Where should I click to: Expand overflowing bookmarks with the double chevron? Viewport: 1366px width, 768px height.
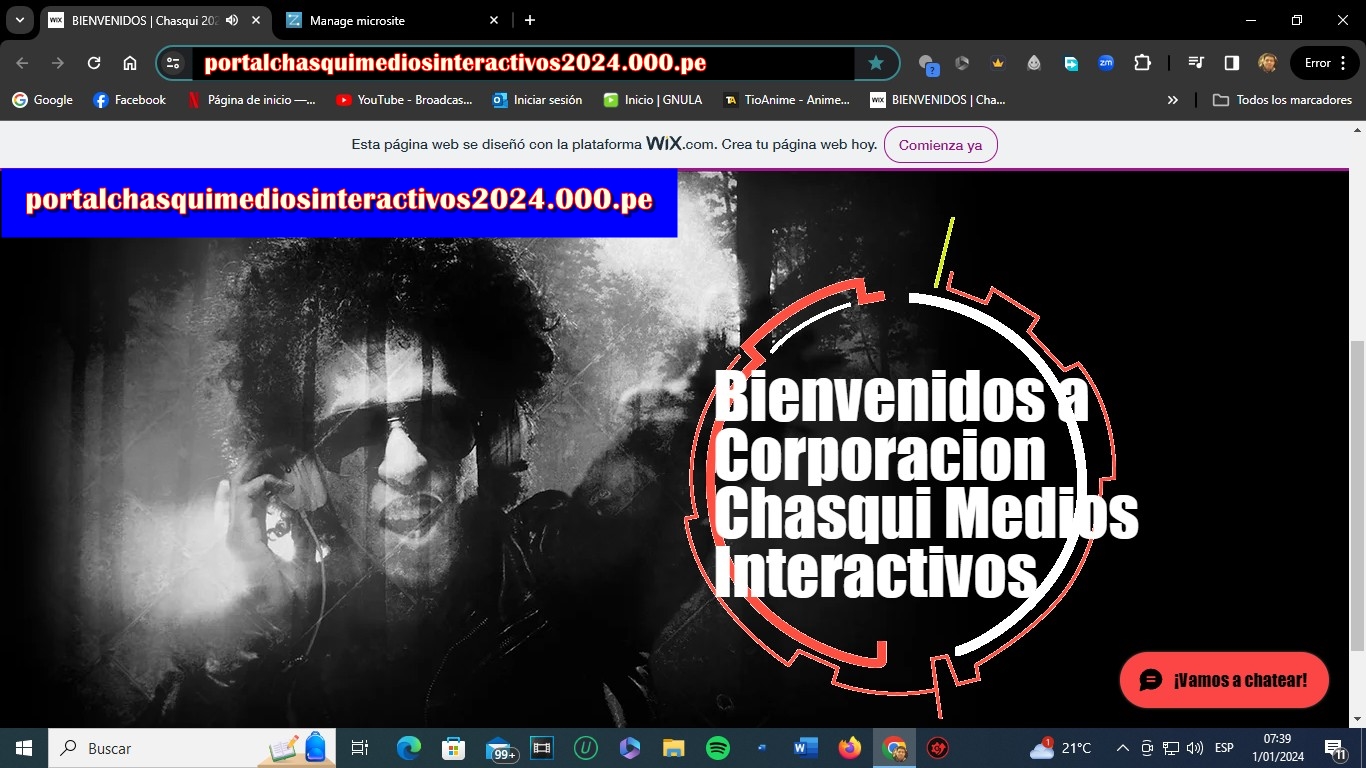click(1172, 99)
